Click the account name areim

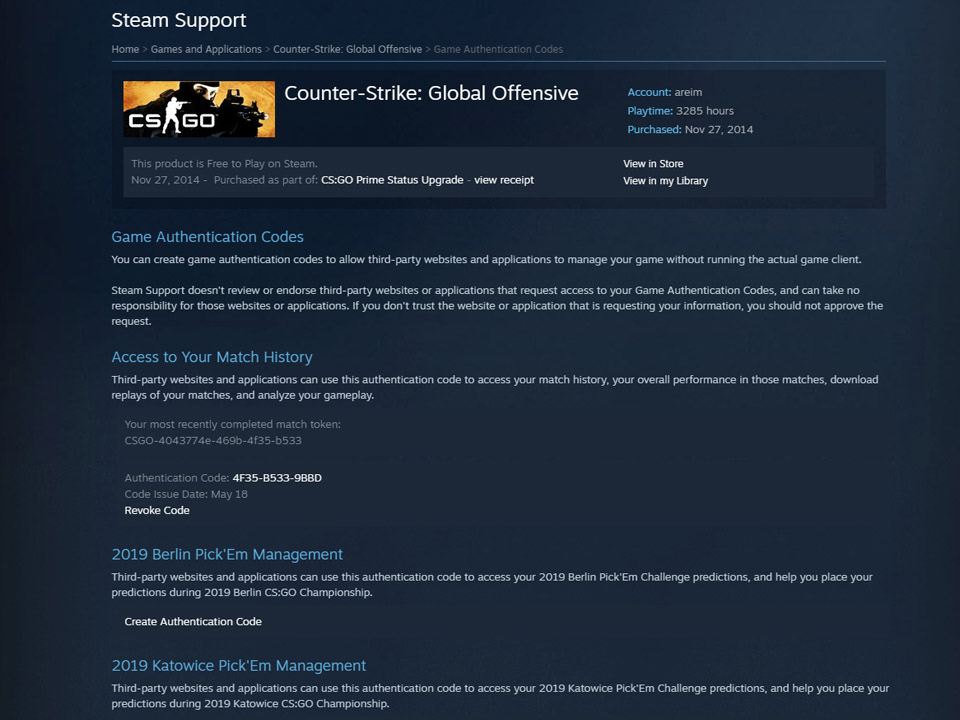pyautogui.click(x=688, y=92)
